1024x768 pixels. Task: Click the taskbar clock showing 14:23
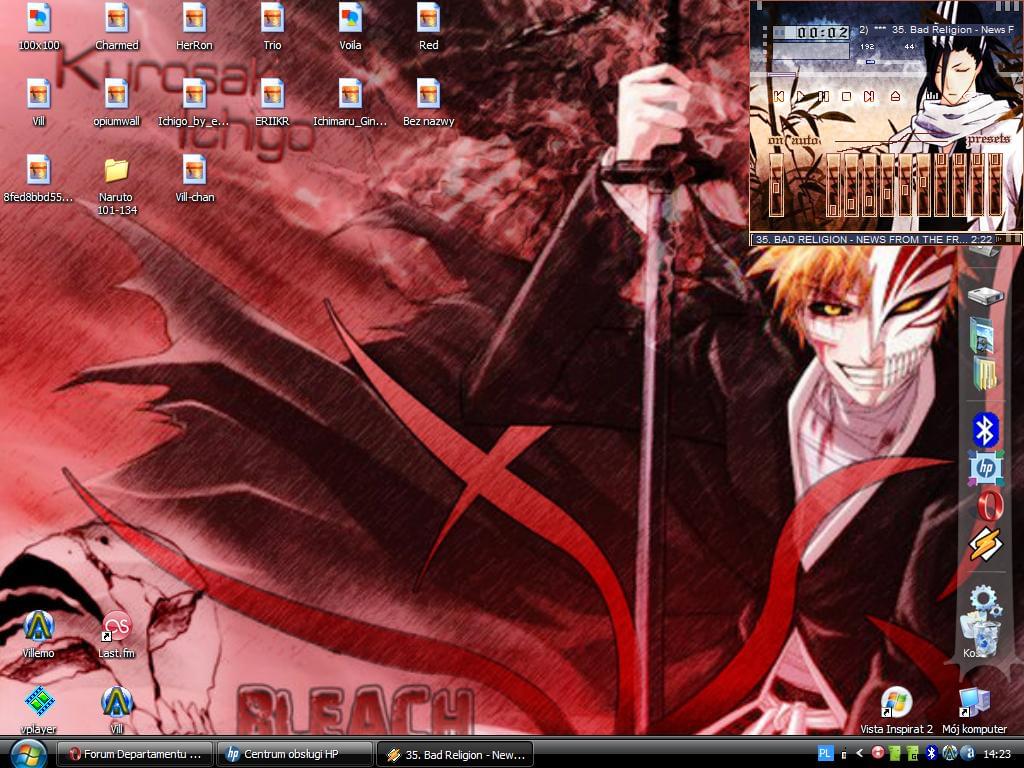(x=997, y=754)
